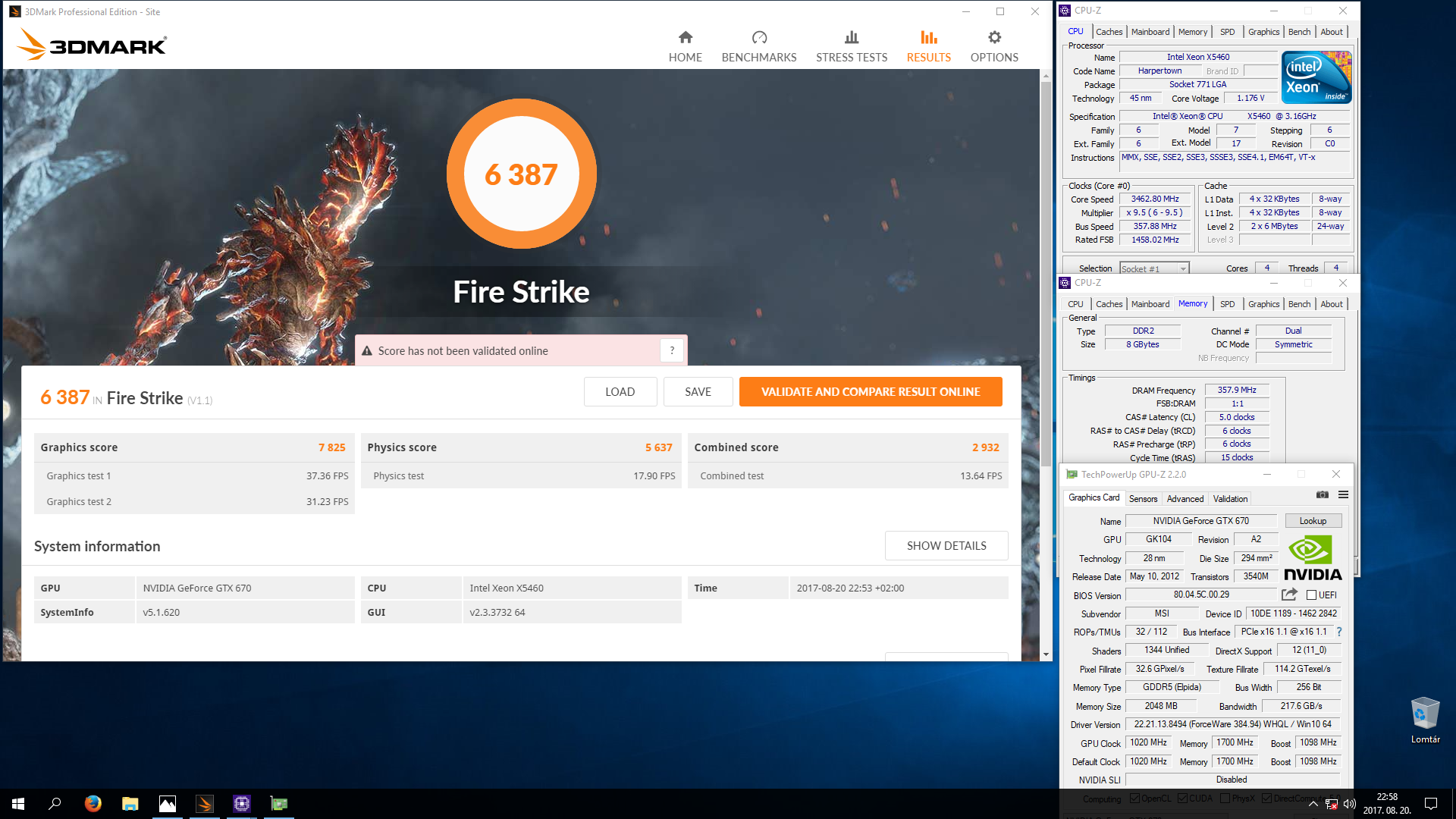Click the NVIDIA logo in GPU-Z

tap(1313, 558)
